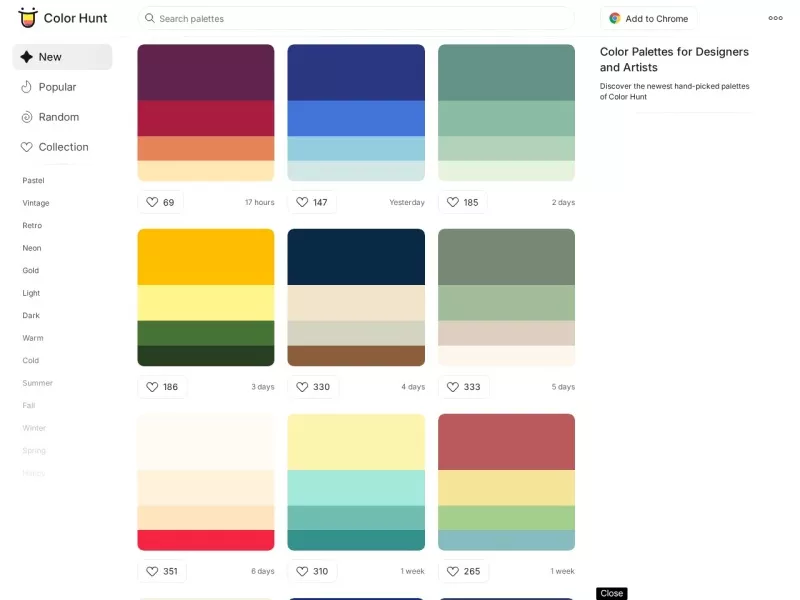Select the royal blue swatch of 147-likes palette
The width and height of the screenshot is (800, 600).
coord(356,118)
